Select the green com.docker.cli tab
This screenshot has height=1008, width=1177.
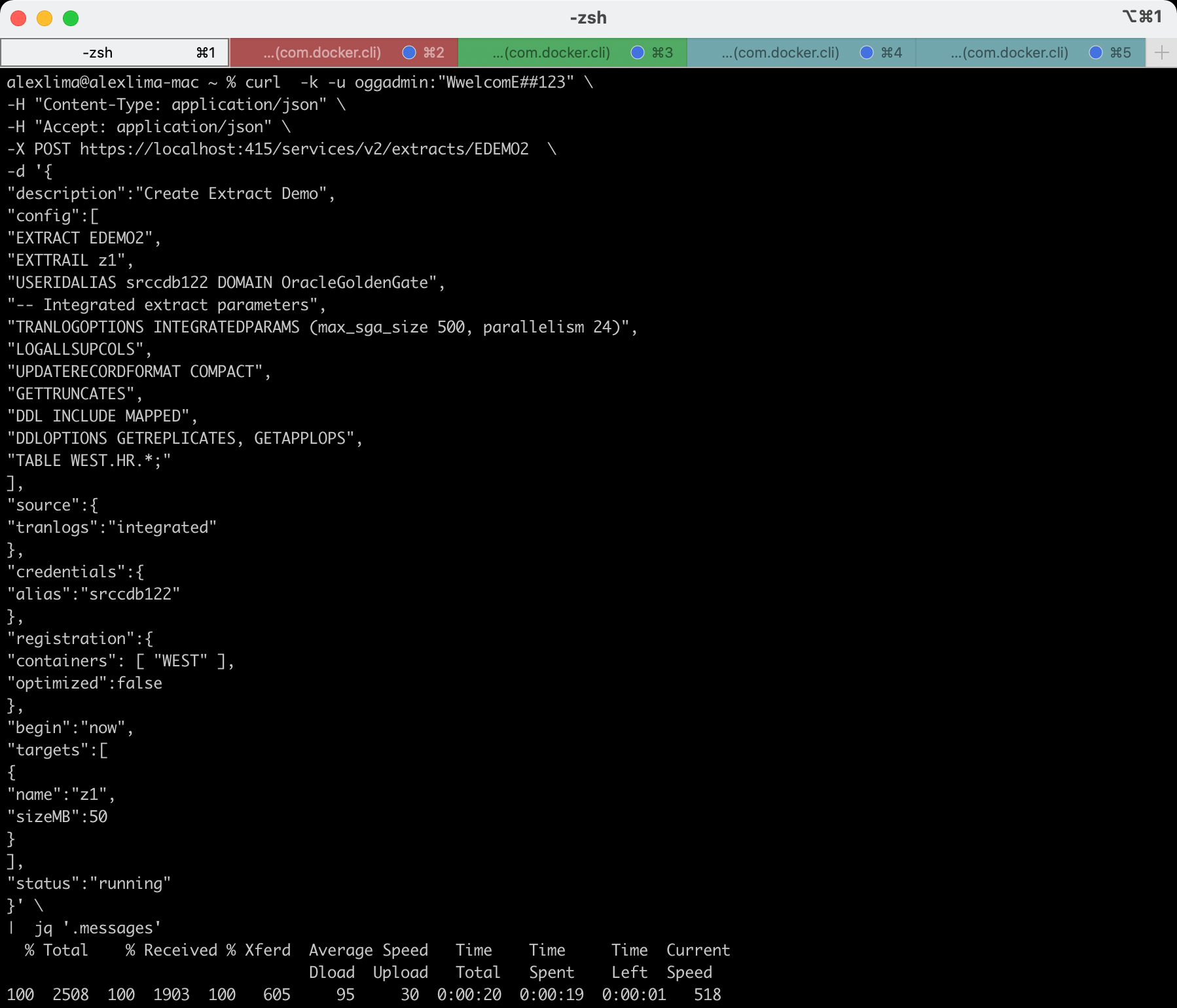(551, 52)
